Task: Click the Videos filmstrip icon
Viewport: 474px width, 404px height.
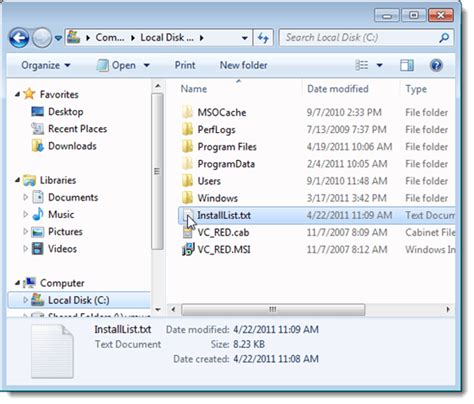Action: (x=37, y=249)
